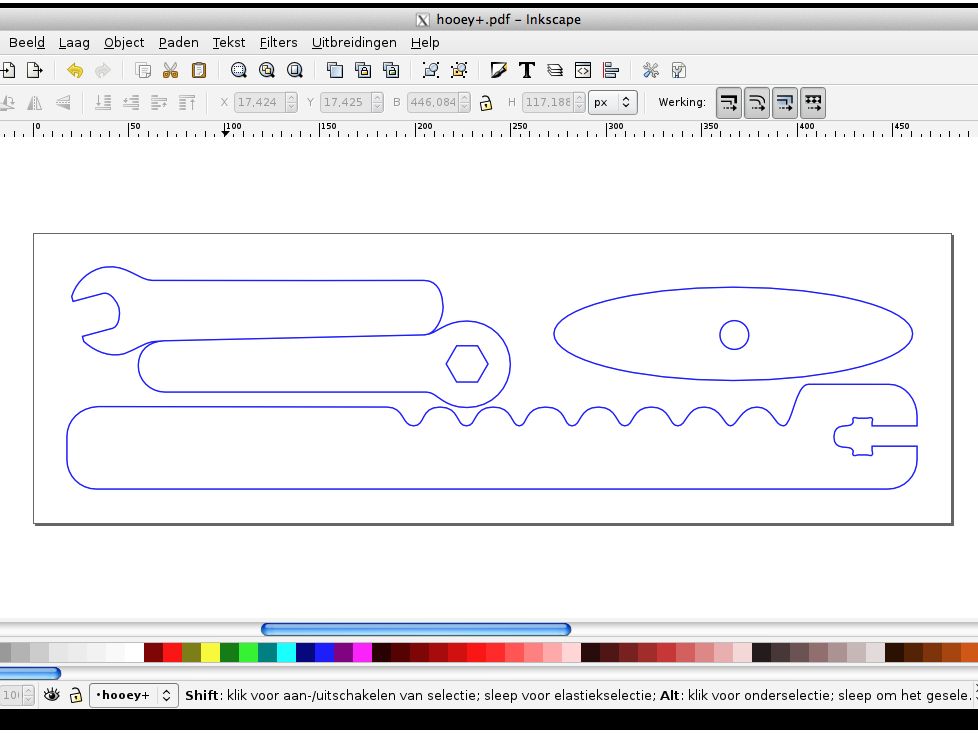Open the Layers dialog icon
This screenshot has height=733, width=978.
[554, 70]
